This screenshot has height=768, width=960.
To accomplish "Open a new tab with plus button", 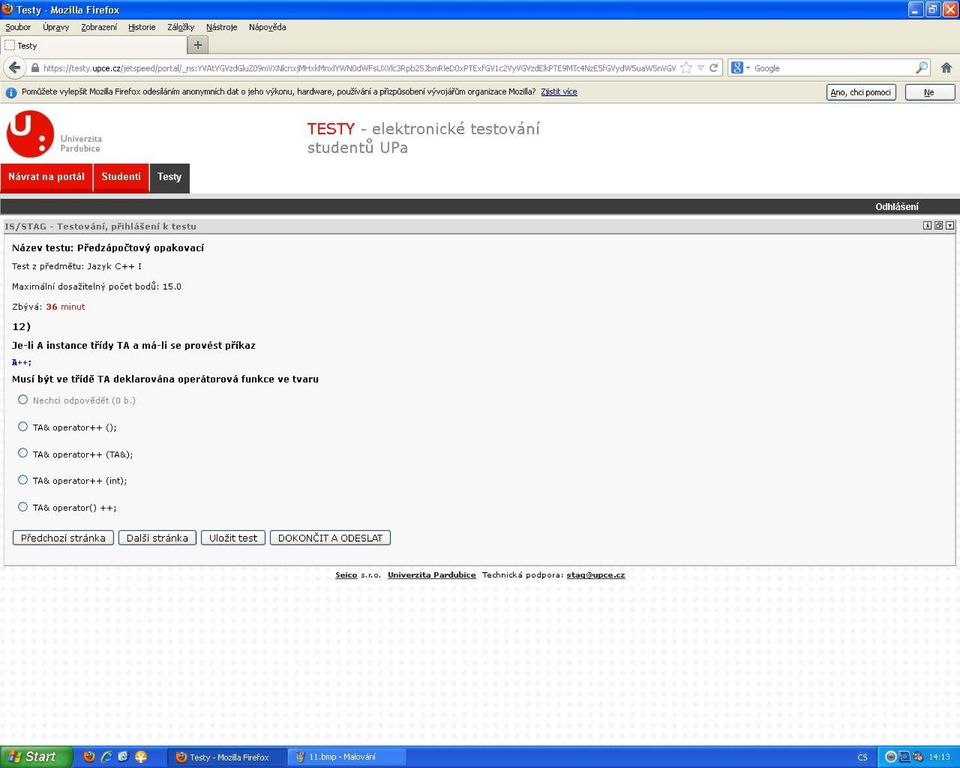I will pyautogui.click(x=198, y=45).
